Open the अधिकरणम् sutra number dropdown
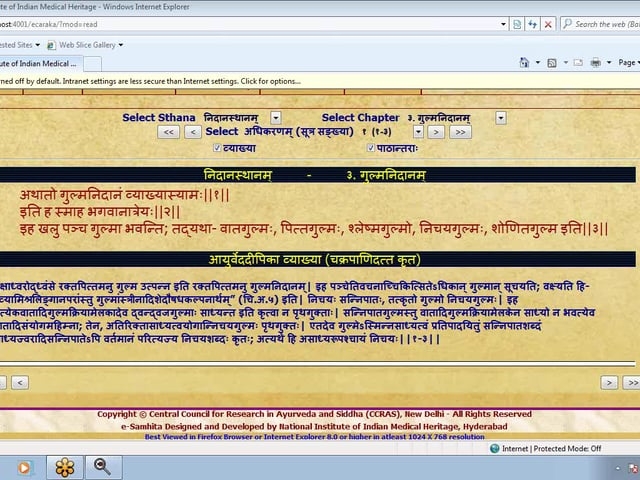The width and height of the screenshot is (640, 480). pos(418,132)
